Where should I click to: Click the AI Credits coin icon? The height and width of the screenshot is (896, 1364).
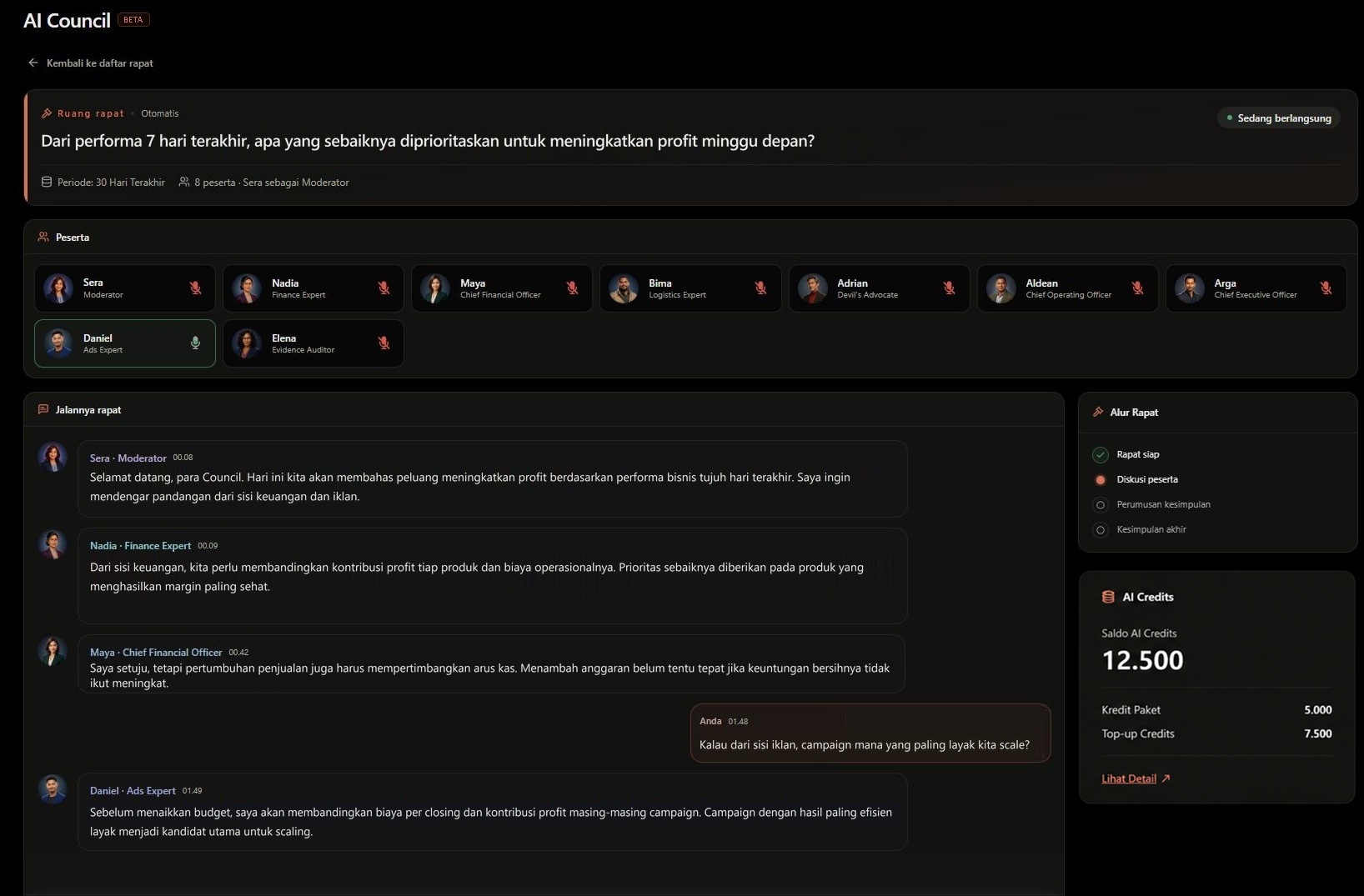click(1108, 597)
